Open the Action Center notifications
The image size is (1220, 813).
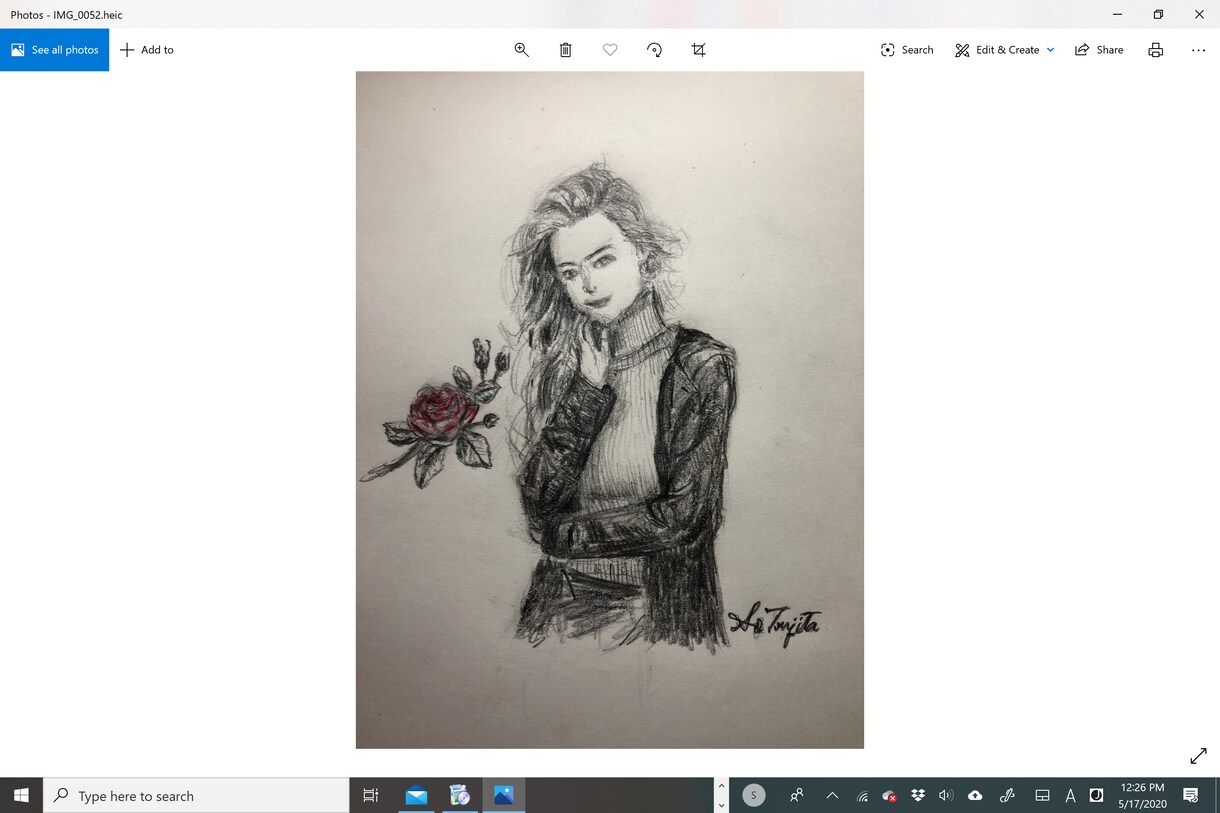1191,796
